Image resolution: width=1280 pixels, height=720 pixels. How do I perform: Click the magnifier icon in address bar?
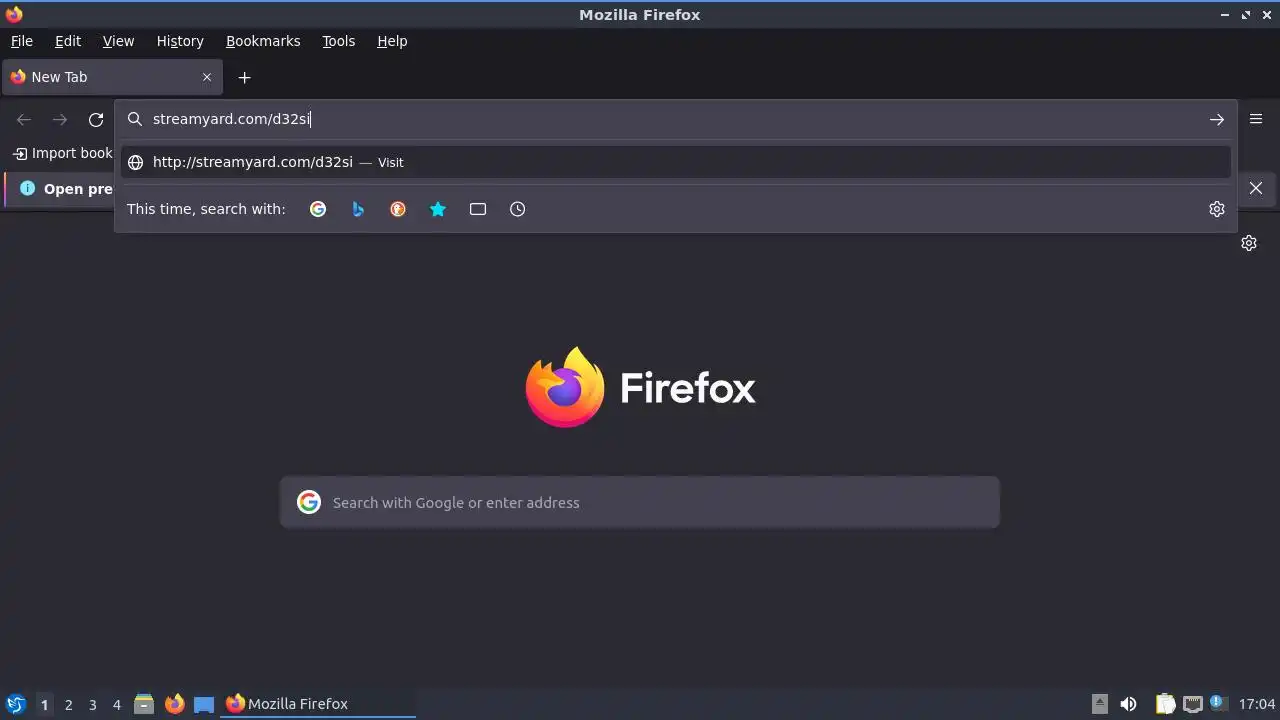pos(135,119)
